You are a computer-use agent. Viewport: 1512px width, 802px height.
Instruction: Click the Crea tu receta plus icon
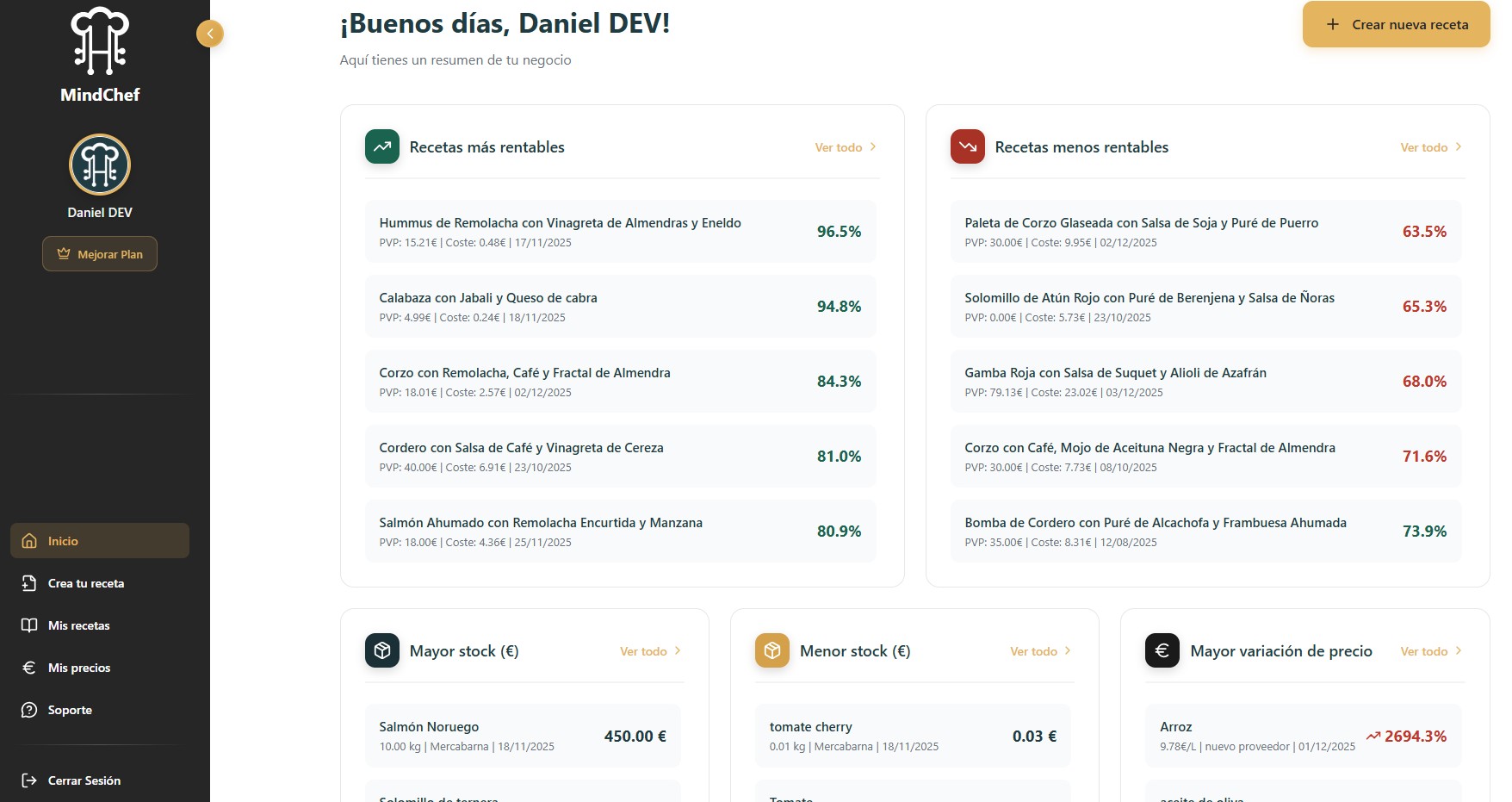pos(28,583)
